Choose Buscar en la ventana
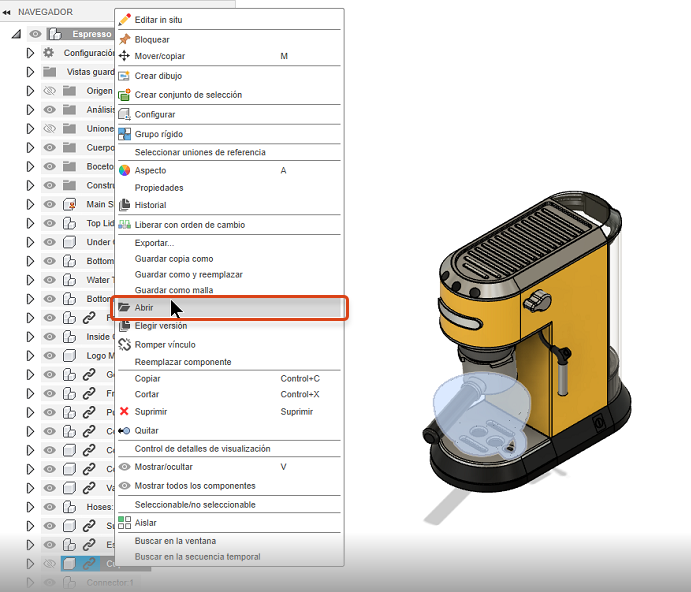 (x=175, y=541)
